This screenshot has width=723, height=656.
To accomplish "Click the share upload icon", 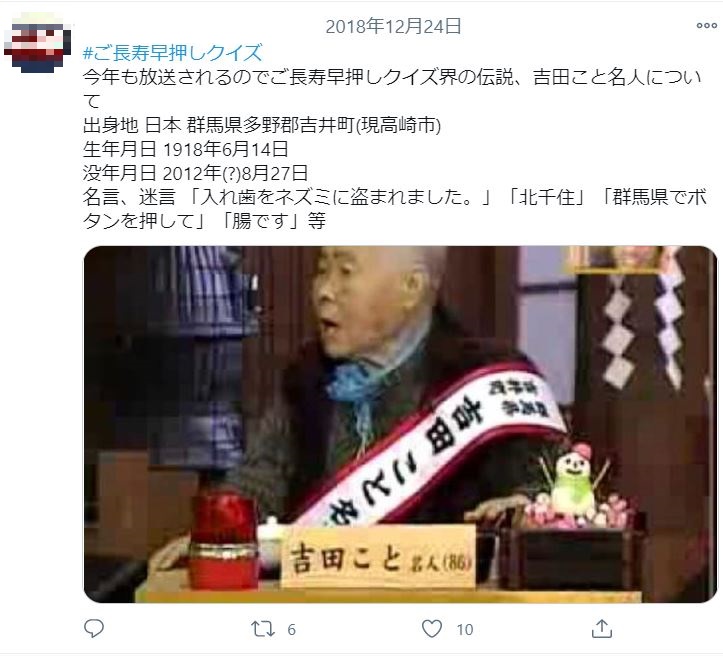I will point(602,629).
